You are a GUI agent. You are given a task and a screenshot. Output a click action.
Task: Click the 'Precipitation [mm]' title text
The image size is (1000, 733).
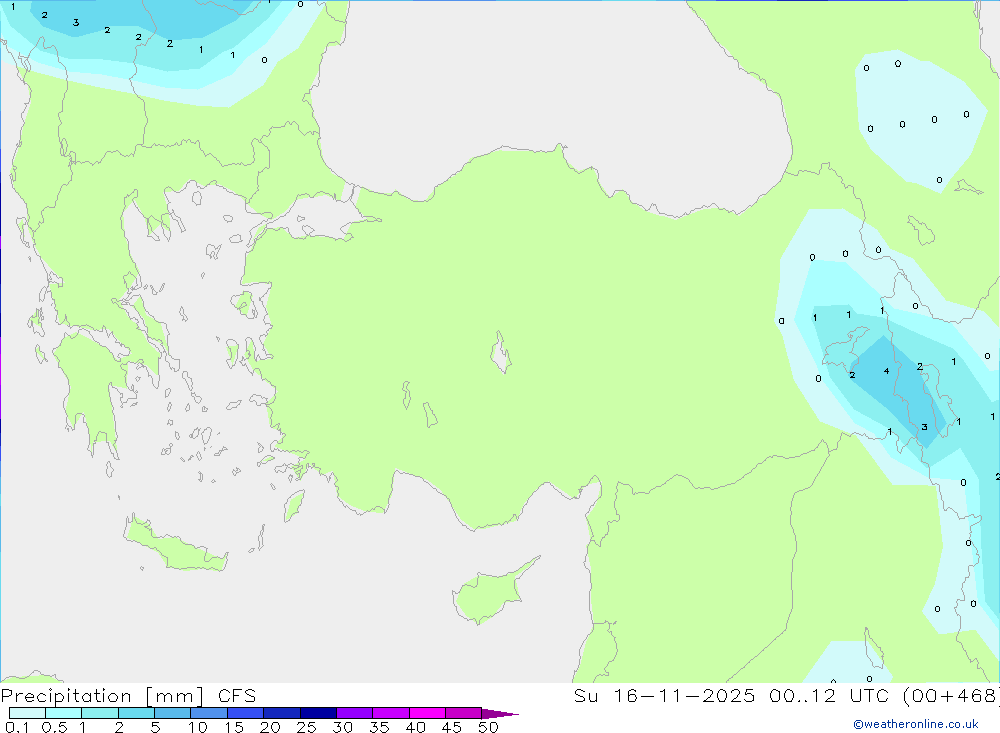103,696
